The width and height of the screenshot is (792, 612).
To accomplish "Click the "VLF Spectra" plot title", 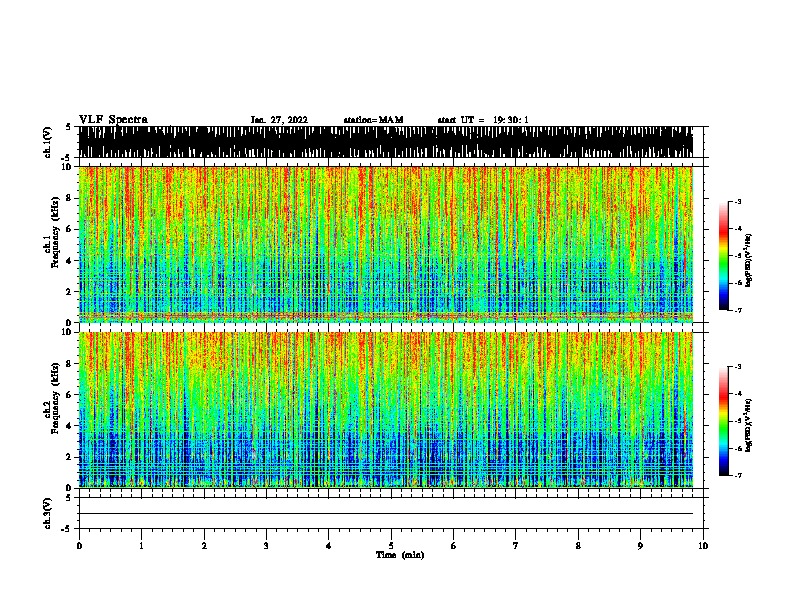I will (113, 120).
